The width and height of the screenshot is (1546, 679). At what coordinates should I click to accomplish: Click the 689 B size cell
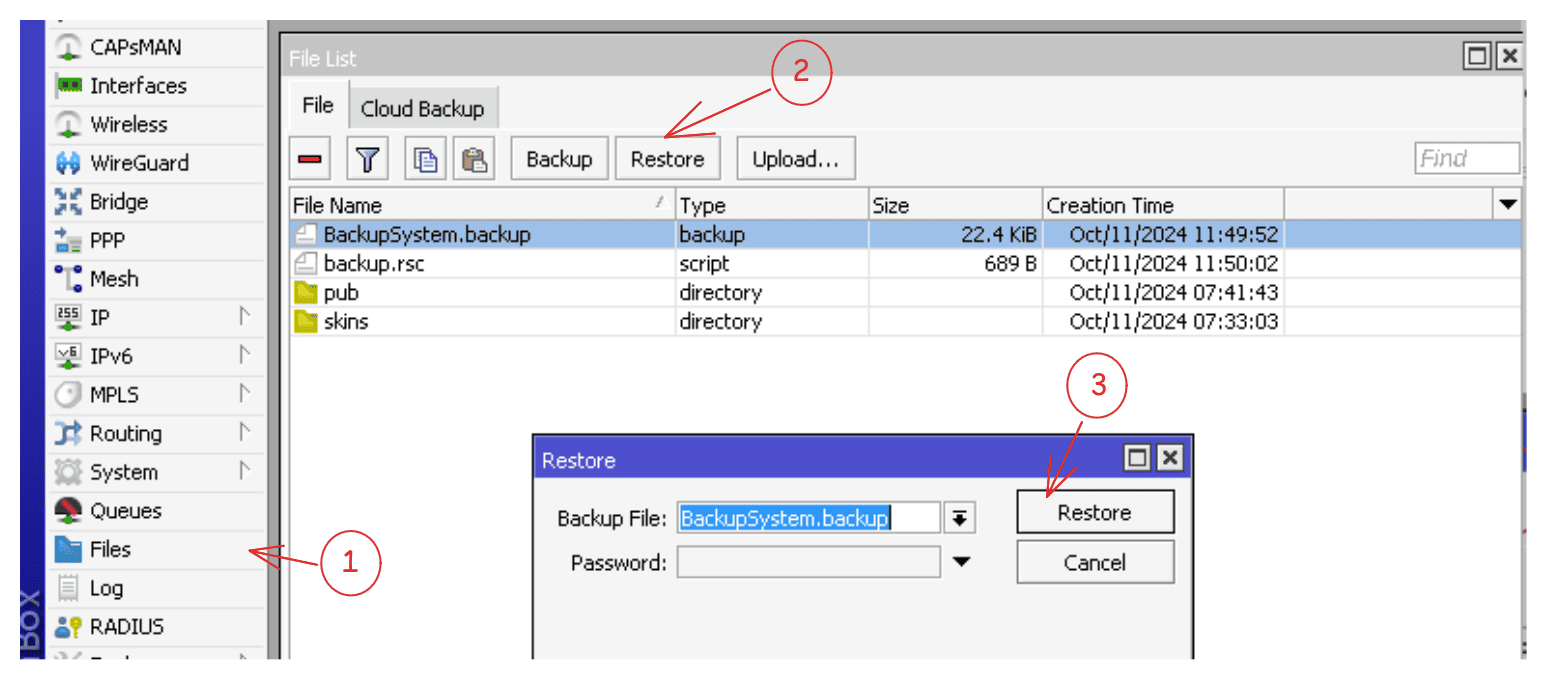pos(955,264)
